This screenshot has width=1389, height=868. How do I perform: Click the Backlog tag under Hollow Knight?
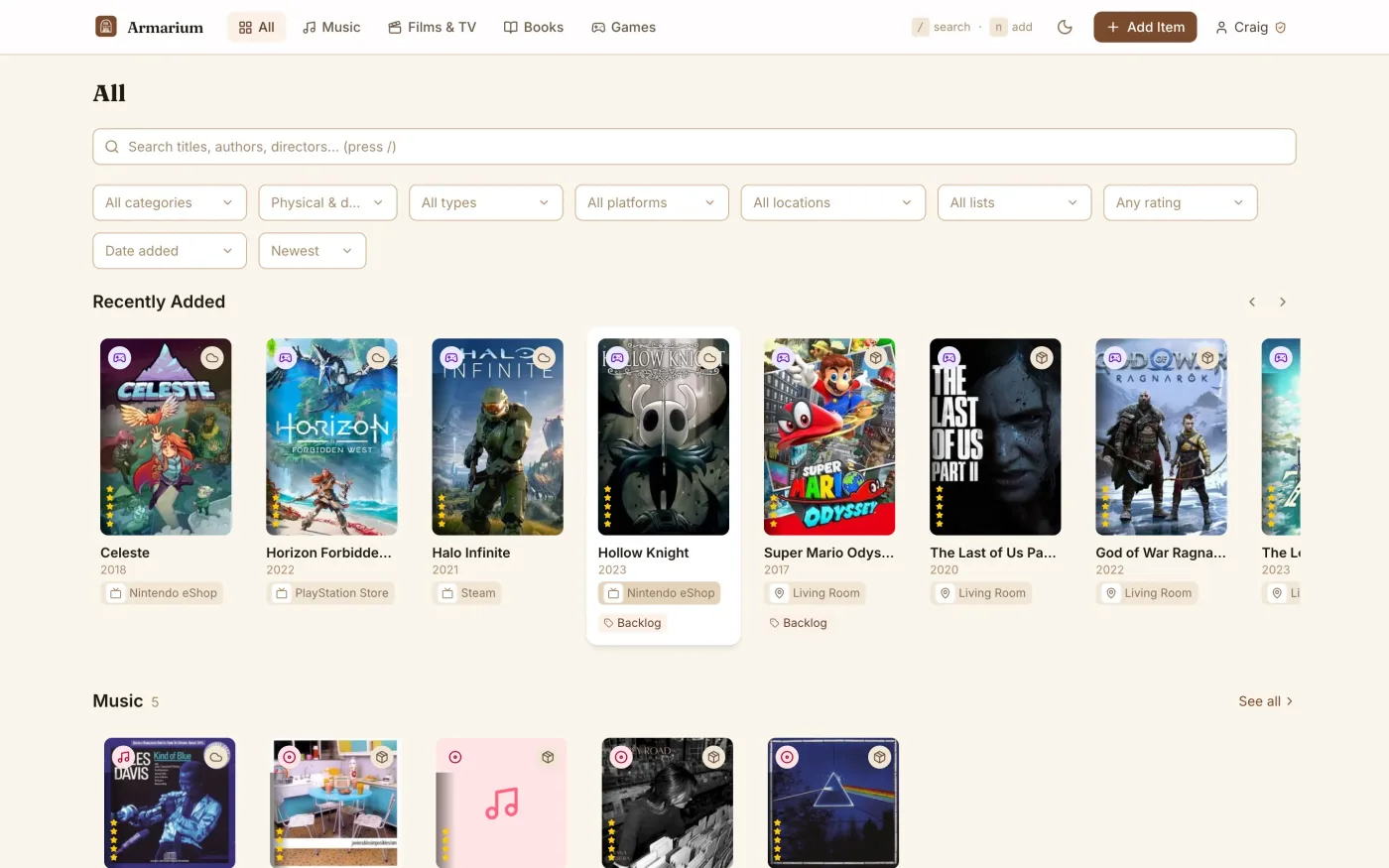pos(632,623)
